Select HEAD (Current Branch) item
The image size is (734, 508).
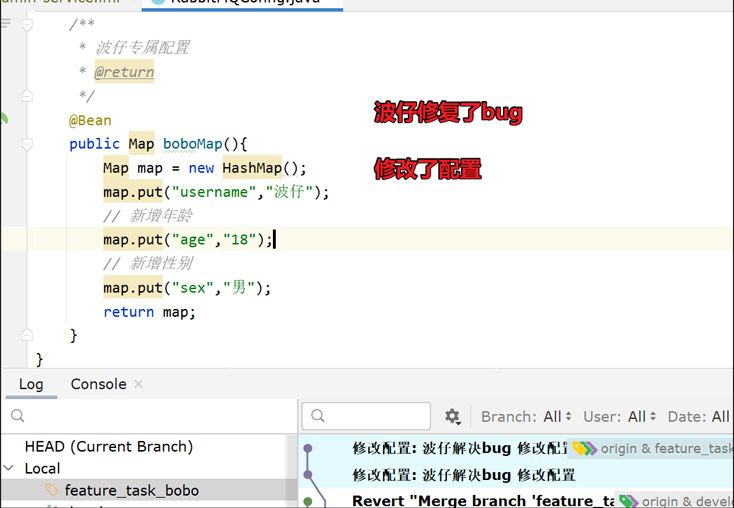click(x=109, y=446)
